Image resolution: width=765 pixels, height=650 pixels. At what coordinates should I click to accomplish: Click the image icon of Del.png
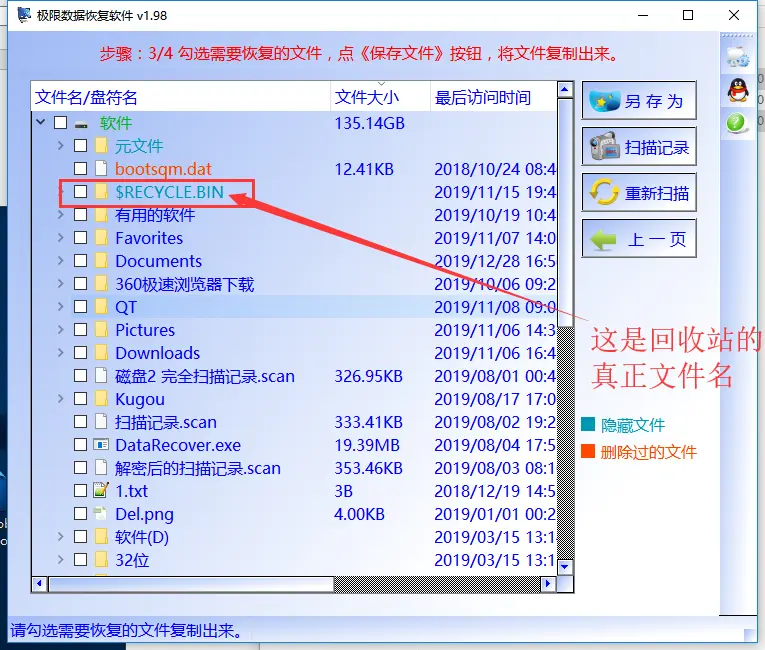pyautogui.click(x=101, y=513)
